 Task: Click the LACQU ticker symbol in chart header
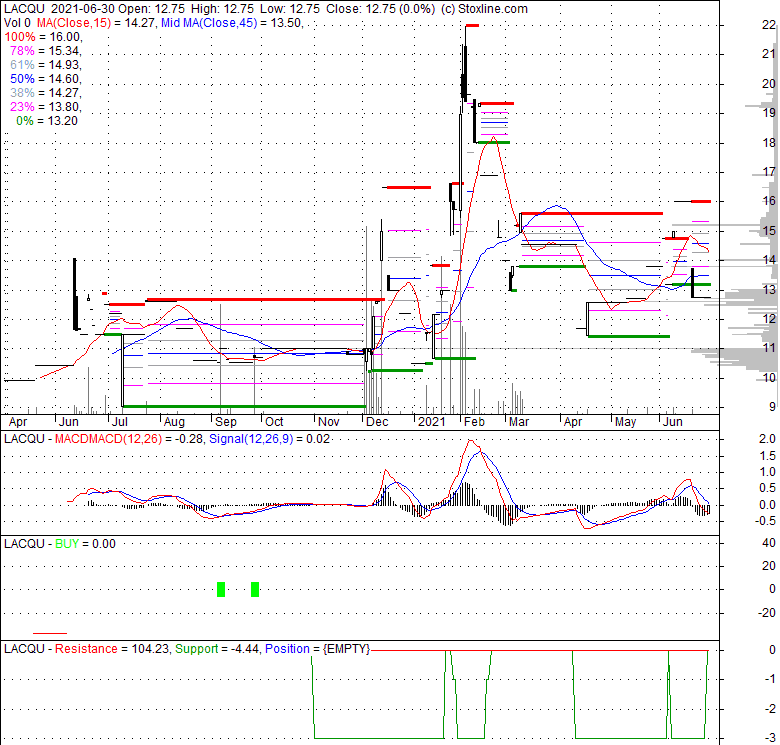24,9
